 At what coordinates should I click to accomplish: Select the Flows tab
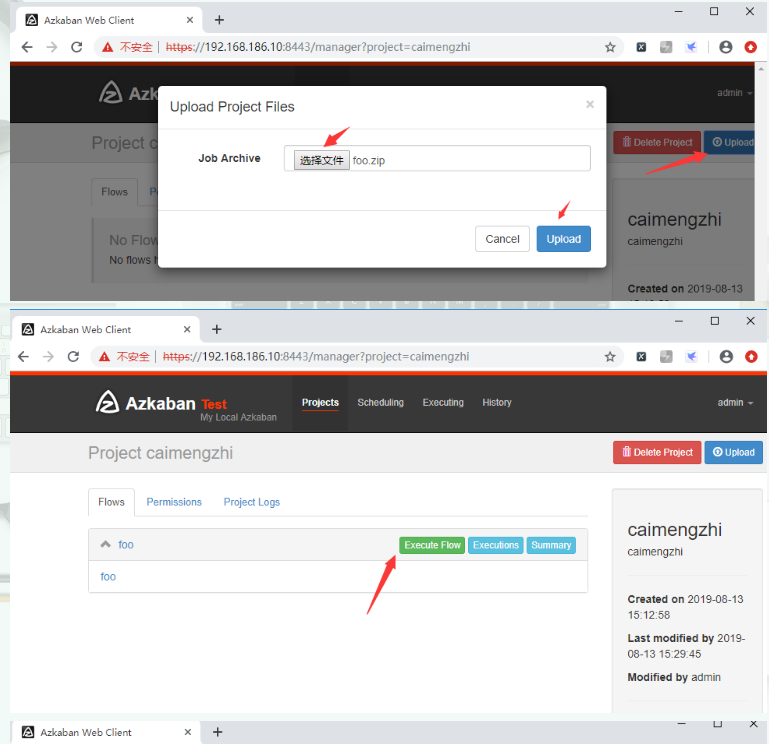pos(111,502)
